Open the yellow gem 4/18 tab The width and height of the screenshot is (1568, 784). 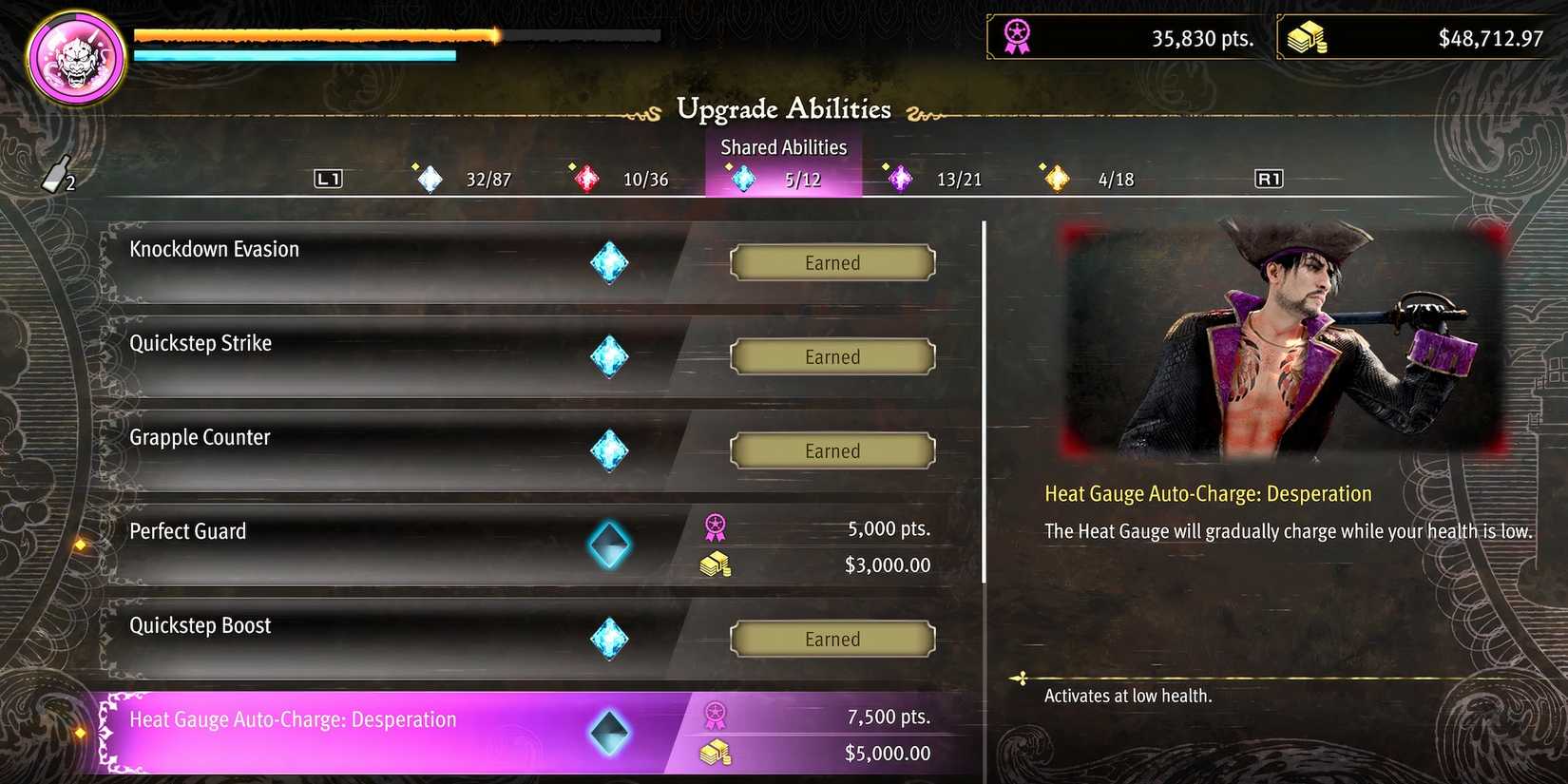(1089, 178)
